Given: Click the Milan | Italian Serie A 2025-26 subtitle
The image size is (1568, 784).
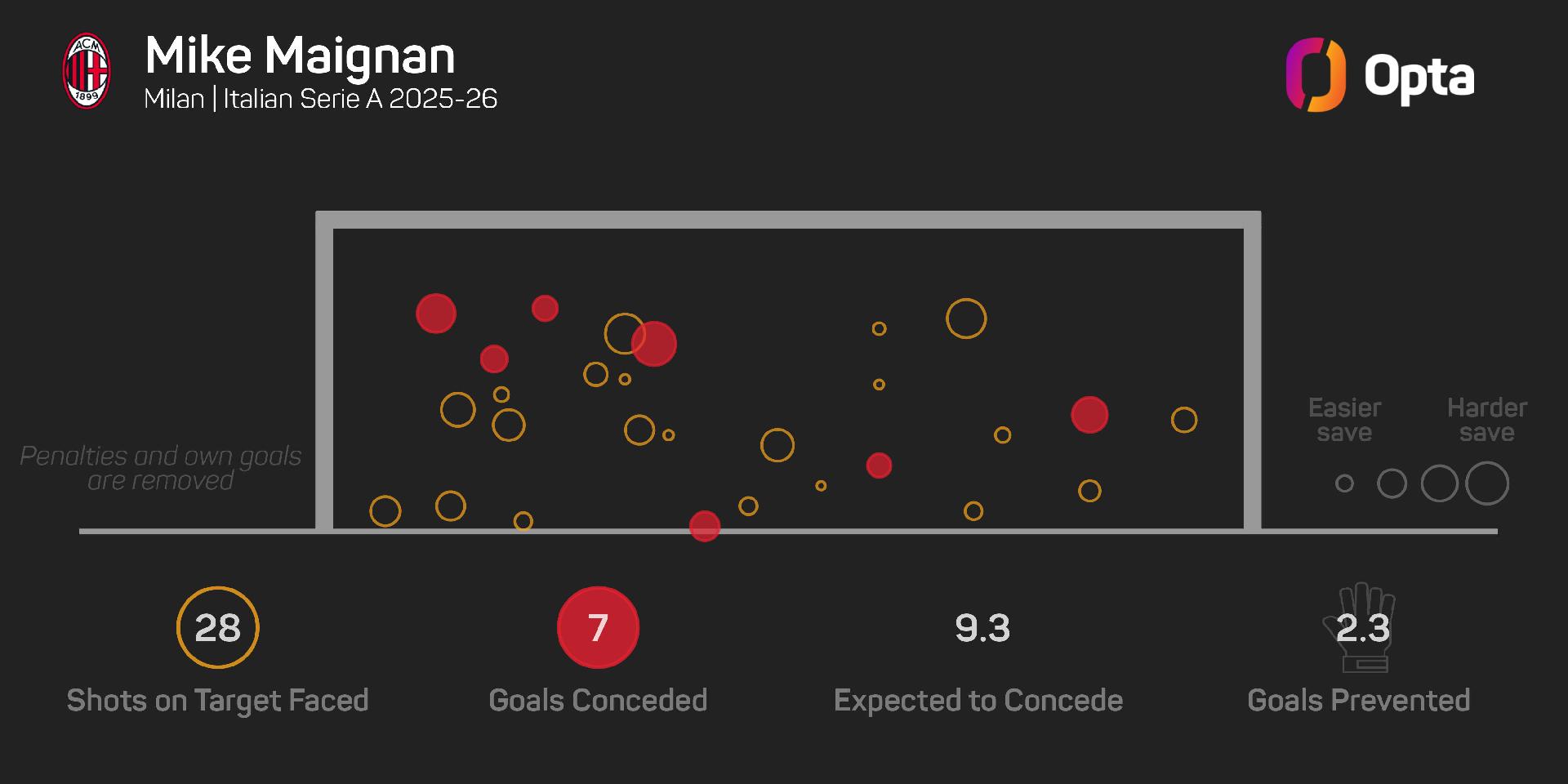Looking at the screenshot, I should click(320, 99).
